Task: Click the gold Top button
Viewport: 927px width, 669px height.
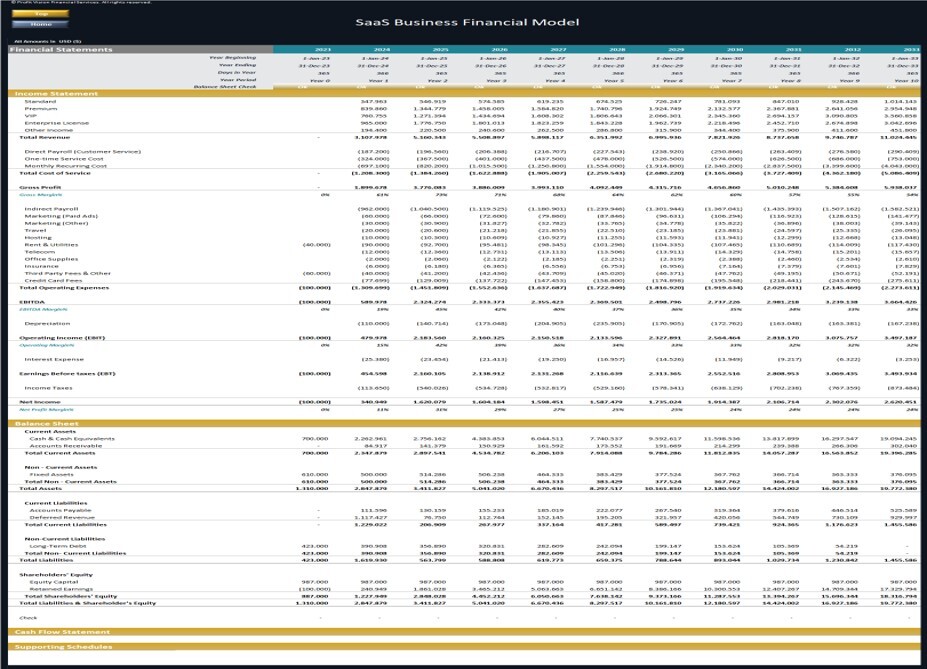Action: (x=40, y=14)
